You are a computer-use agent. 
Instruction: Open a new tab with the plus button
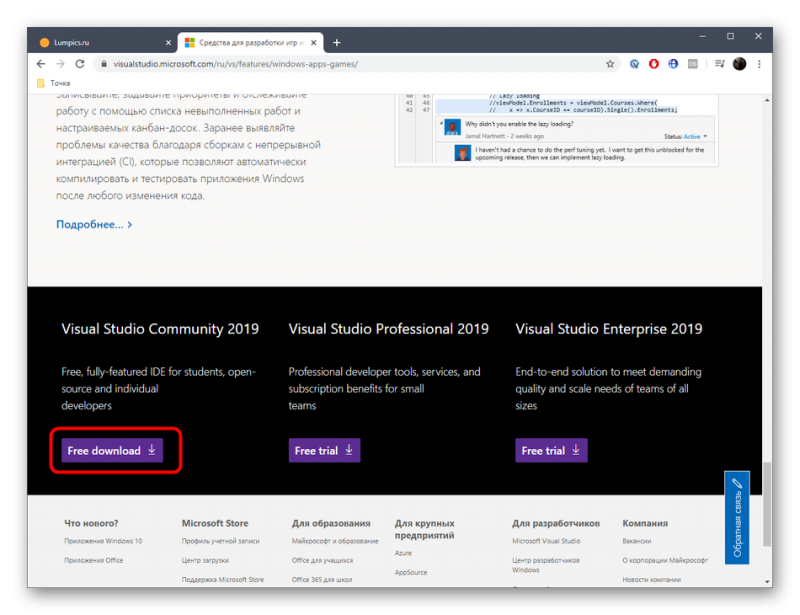click(337, 43)
